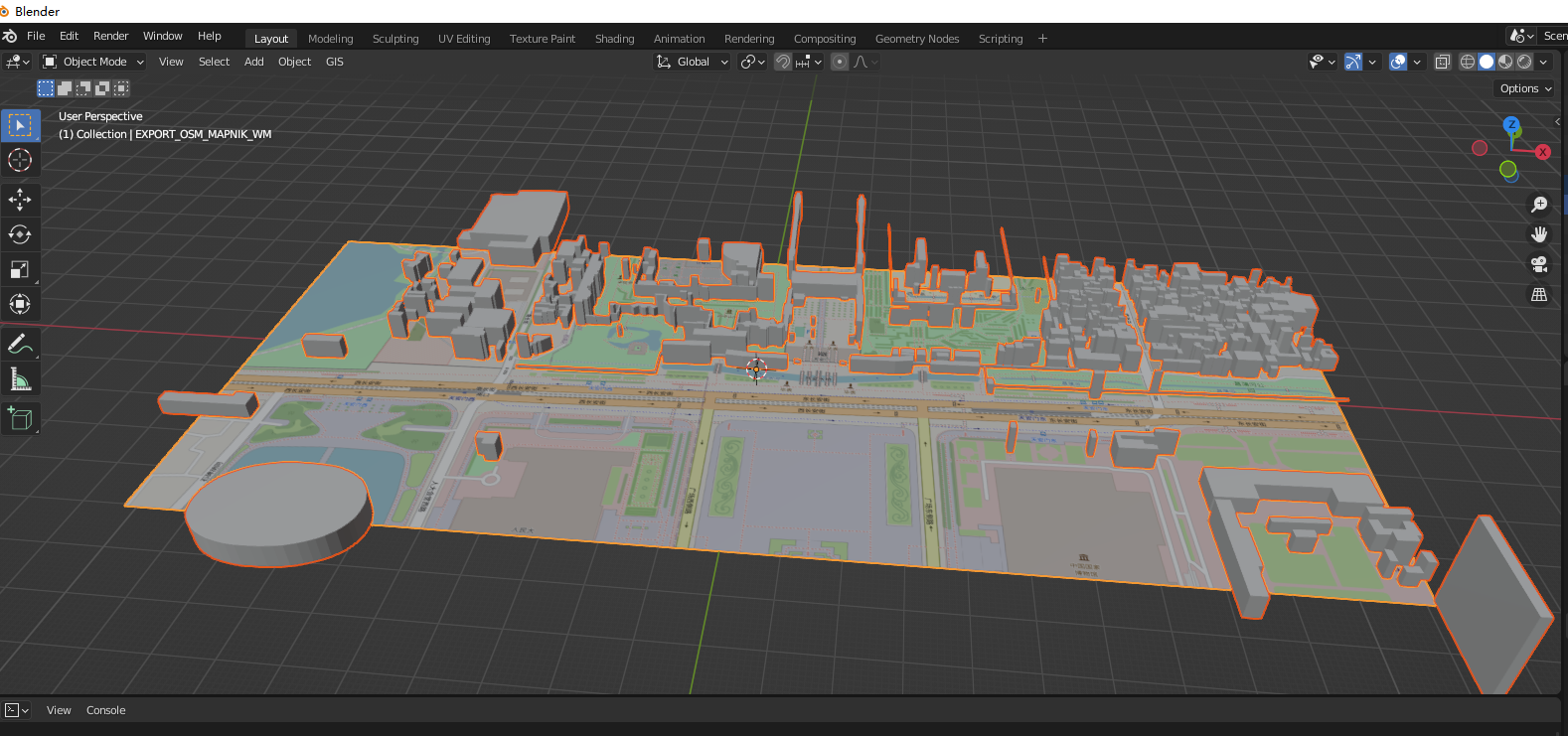The image size is (1568, 736).
Task: Toggle X-Ray mode
Action: pos(1443,62)
